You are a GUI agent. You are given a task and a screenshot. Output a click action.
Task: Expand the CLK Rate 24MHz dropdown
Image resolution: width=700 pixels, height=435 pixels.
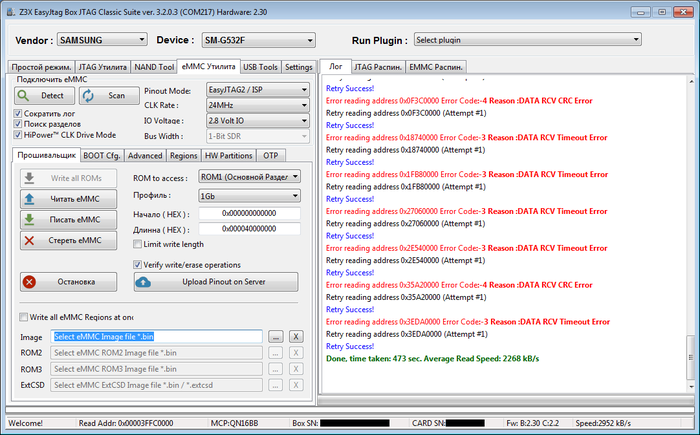pyautogui.click(x=255, y=104)
